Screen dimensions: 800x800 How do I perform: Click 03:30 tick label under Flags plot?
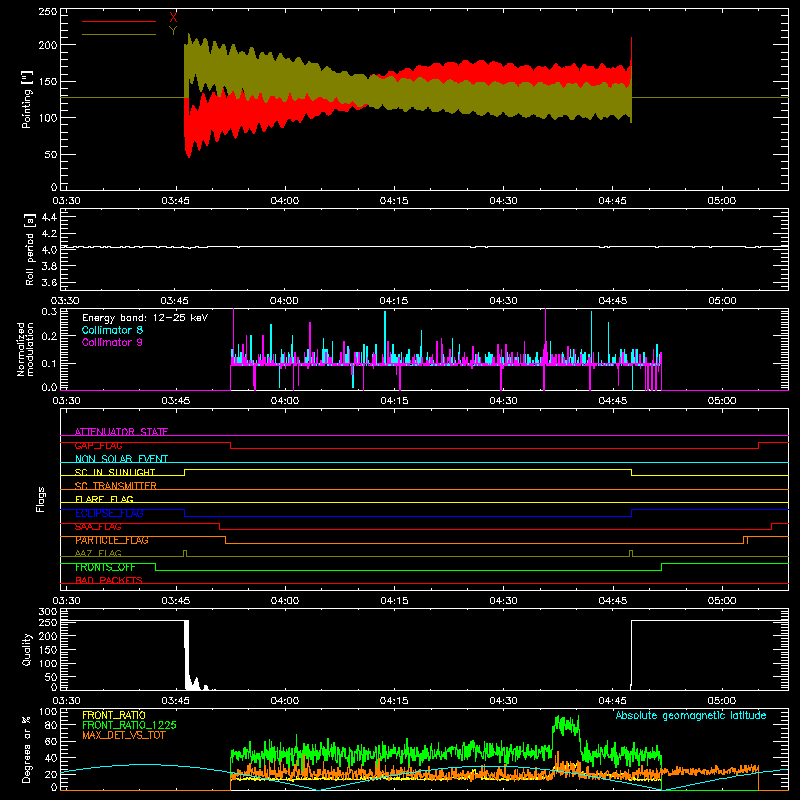tap(66, 601)
